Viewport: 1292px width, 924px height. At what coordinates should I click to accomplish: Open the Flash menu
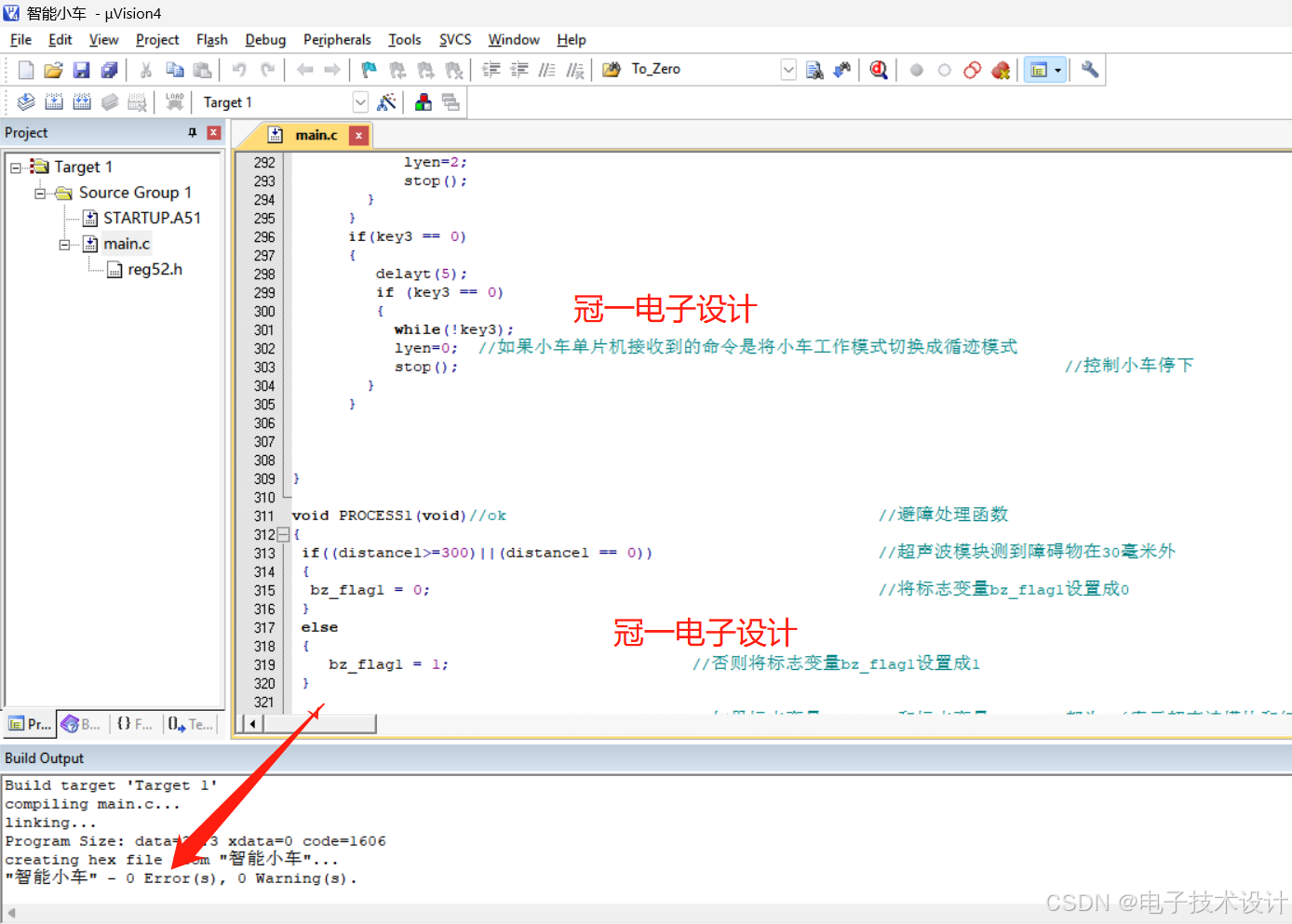(x=212, y=40)
